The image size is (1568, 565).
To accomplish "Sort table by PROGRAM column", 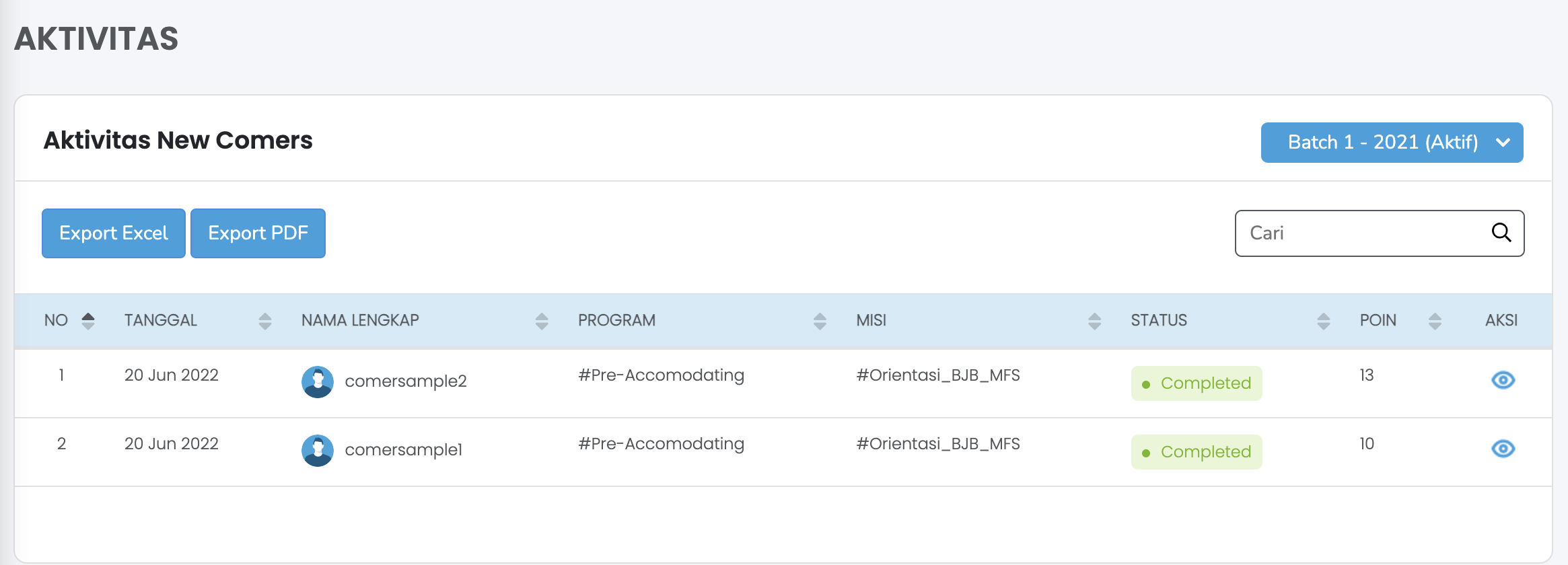I will click(x=819, y=321).
